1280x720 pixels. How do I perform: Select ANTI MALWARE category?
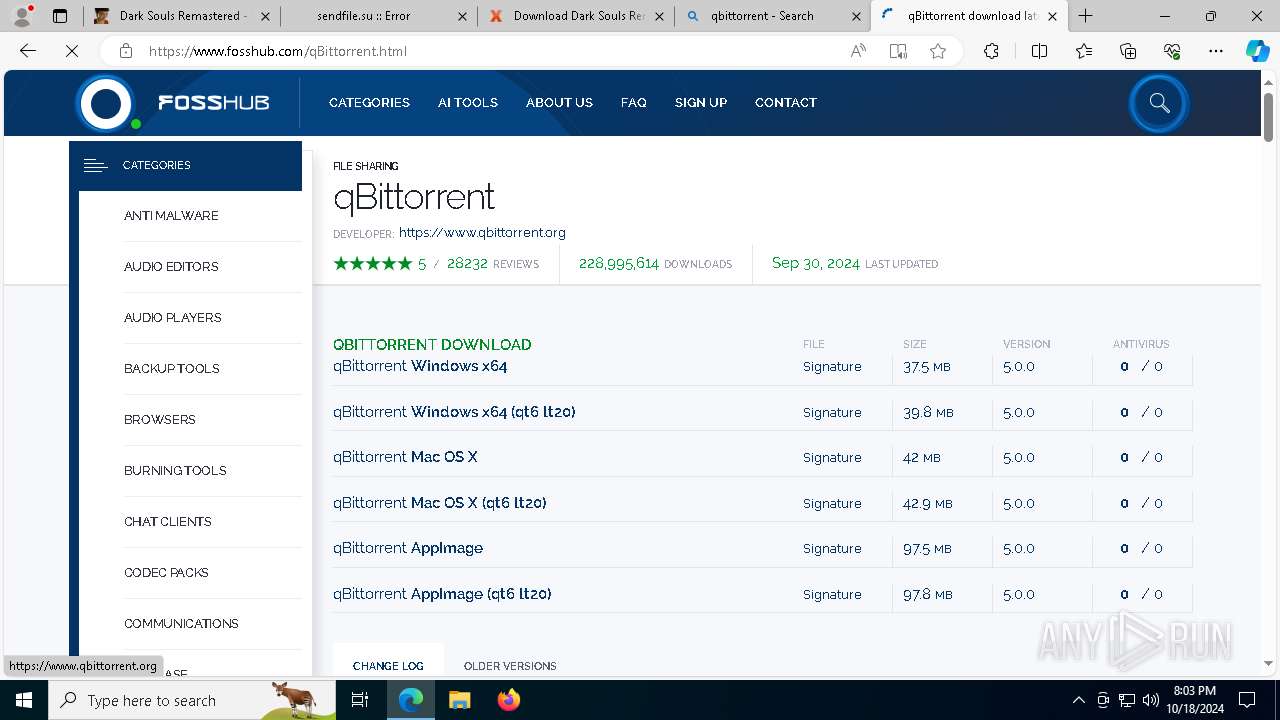[x=171, y=216]
